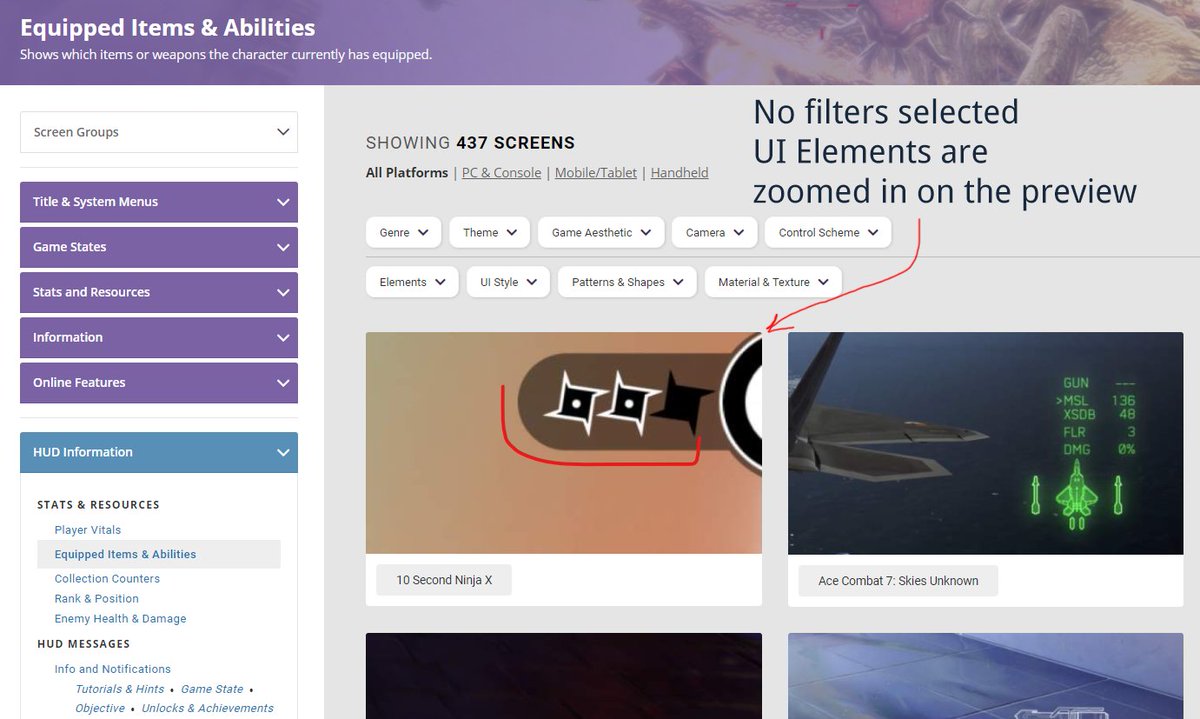Expand the Online Features section
1200x719 pixels.
click(x=159, y=382)
